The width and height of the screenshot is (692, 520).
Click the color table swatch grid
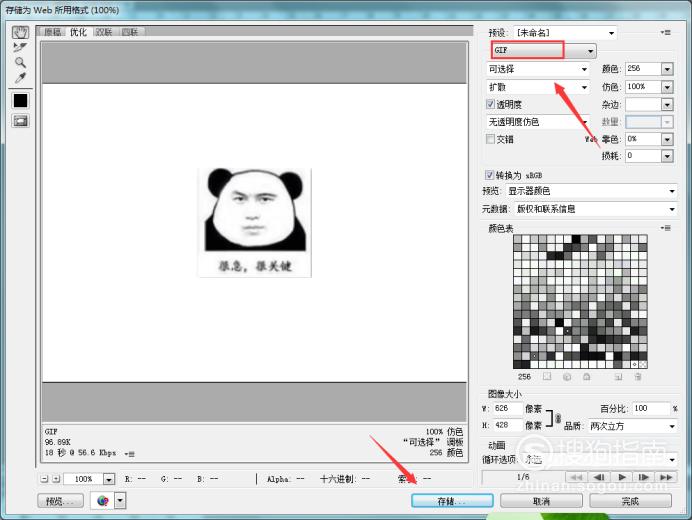coord(580,301)
